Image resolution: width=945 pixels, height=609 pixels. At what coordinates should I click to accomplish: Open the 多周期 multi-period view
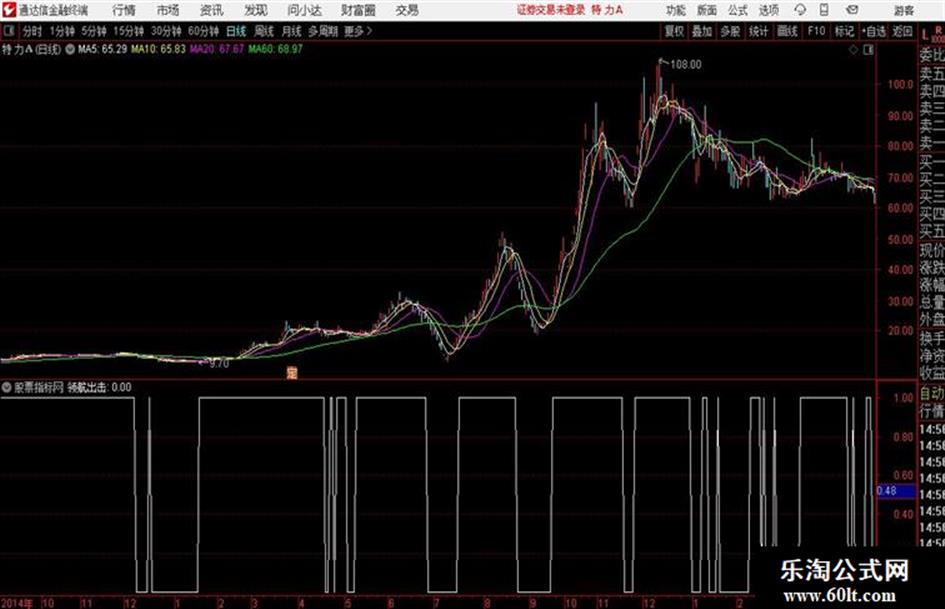coord(322,31)
